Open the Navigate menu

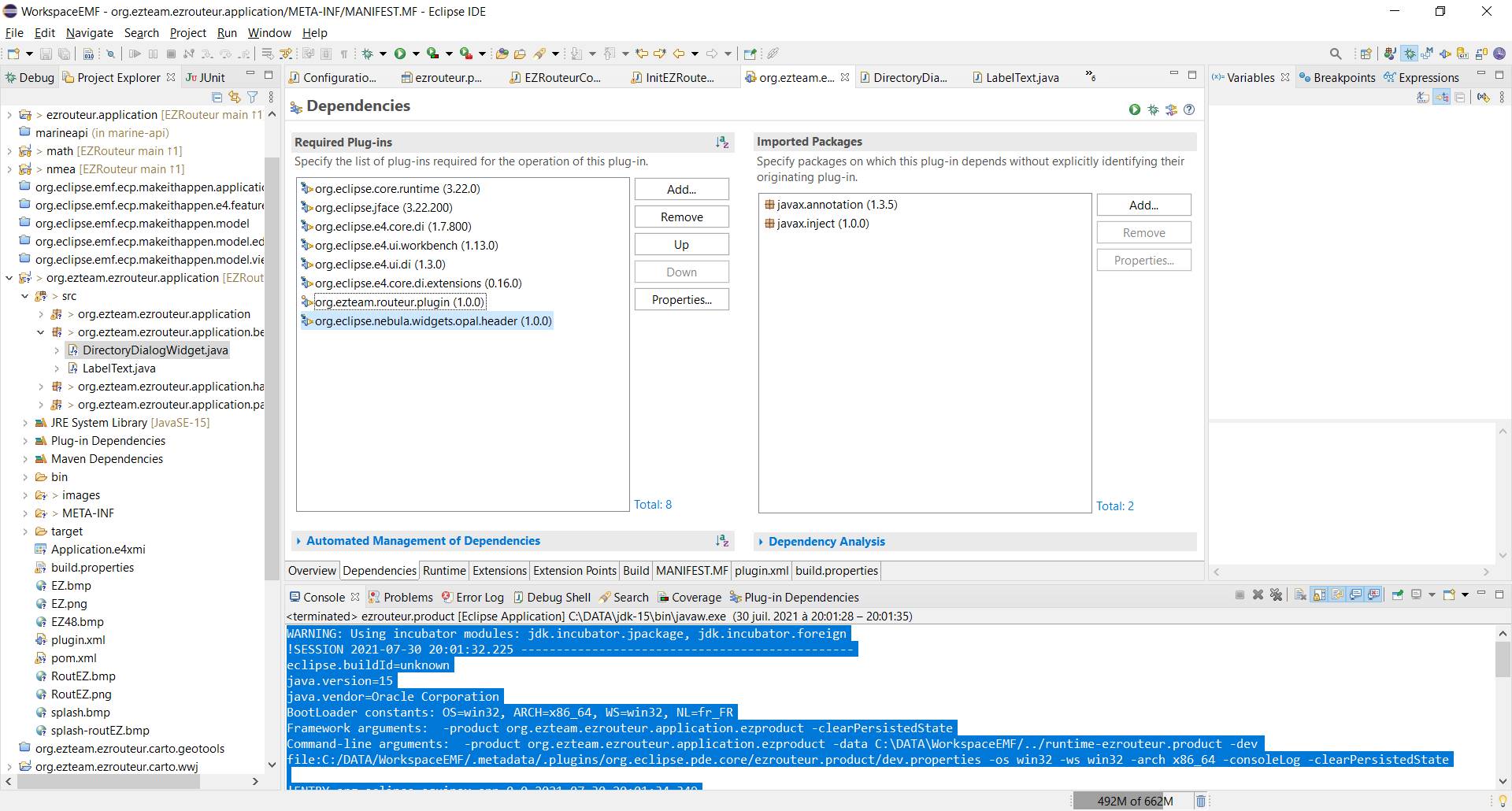coord(89,33)
